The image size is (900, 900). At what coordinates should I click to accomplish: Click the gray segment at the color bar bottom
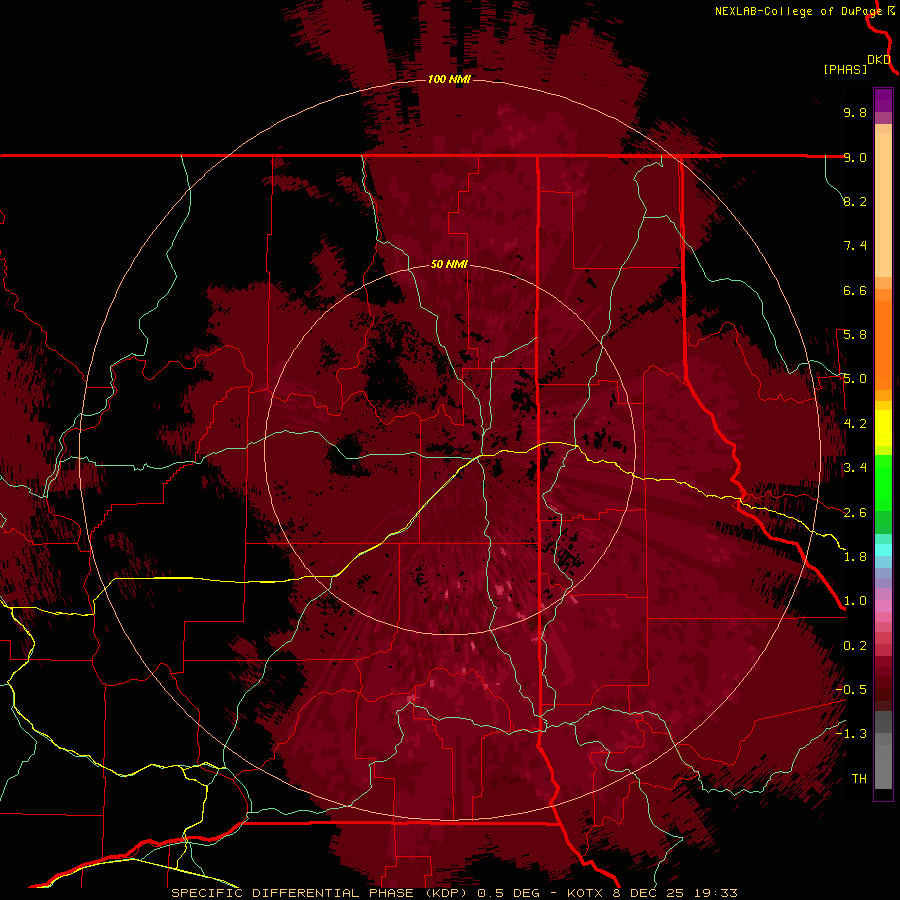pyautogui.click(x=883, y=769)
